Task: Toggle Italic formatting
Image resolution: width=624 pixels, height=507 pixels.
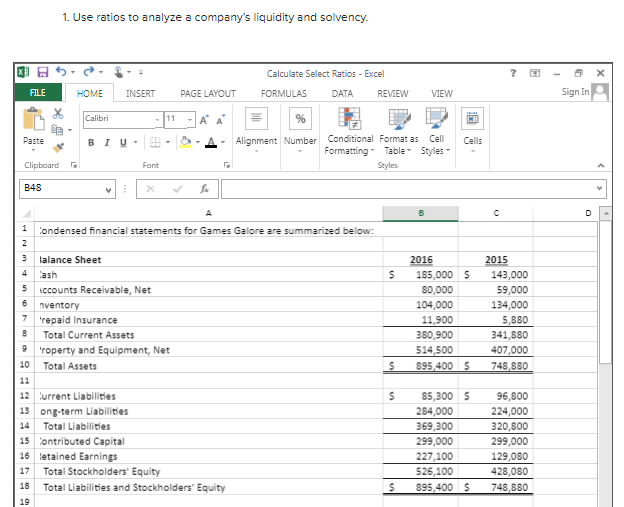Action: tap(107, 142)
